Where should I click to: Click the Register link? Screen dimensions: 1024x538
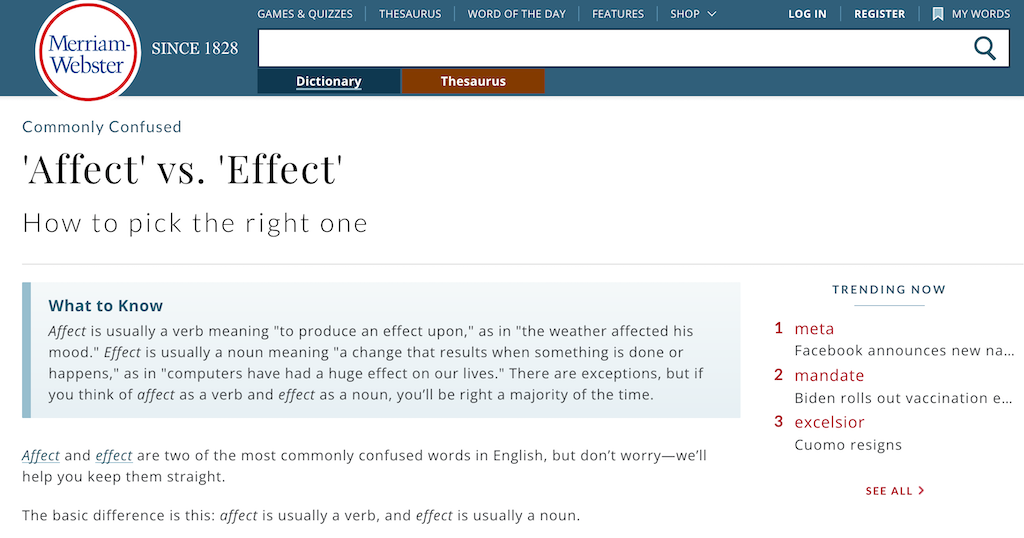coord(879,14)
